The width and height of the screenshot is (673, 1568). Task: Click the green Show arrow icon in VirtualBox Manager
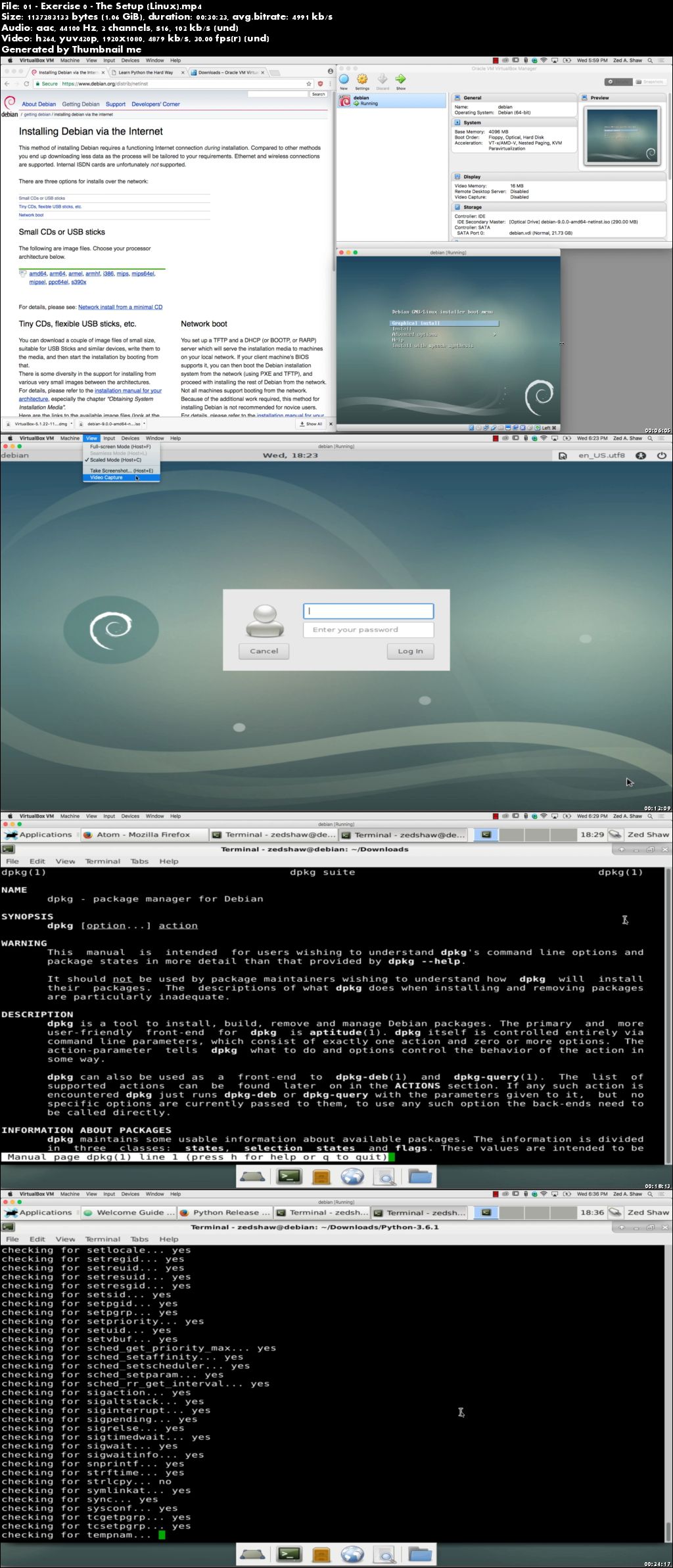[400, 79]
